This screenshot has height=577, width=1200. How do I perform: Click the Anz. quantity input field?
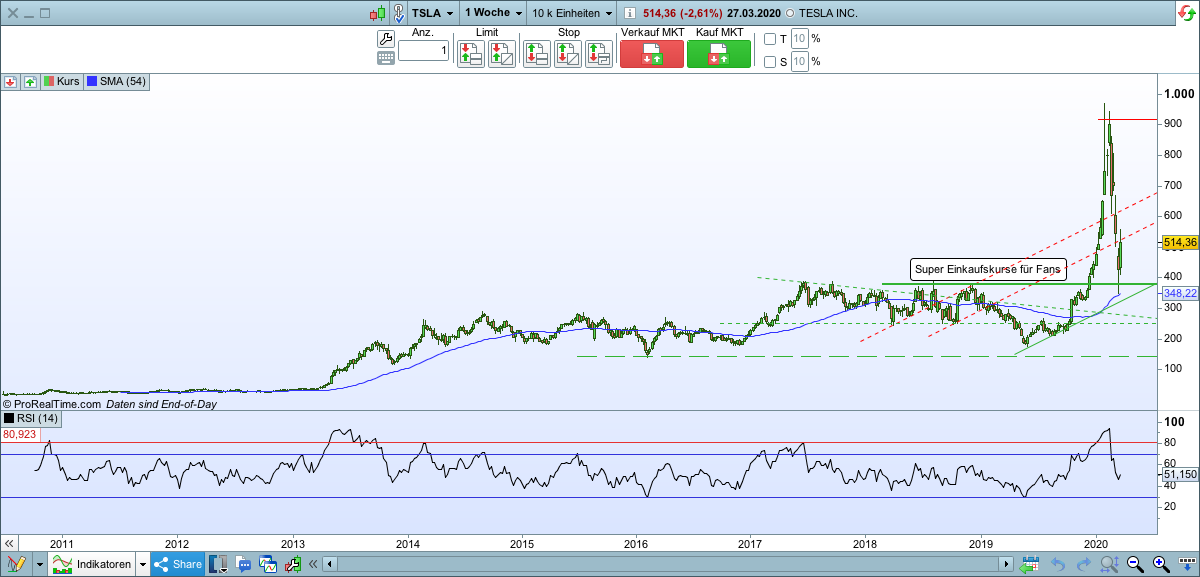(x=424, y=49)
